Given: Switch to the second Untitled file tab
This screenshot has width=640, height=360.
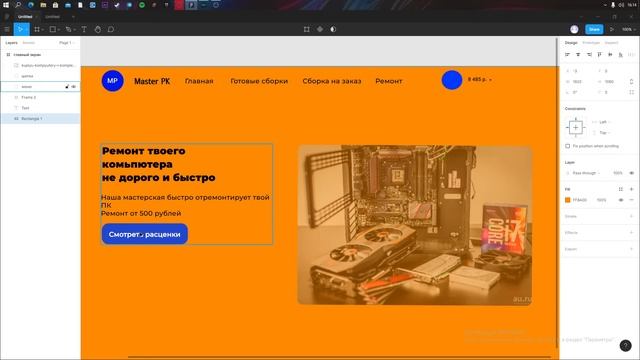Looking at the screenshot, I should point(52,17).
